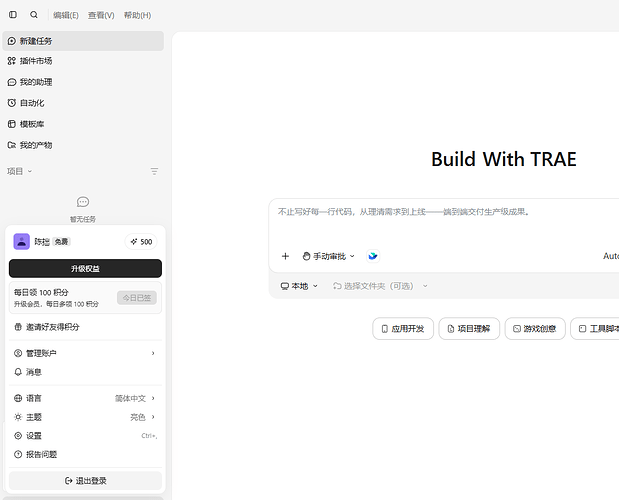Screen dimensions: 619x500
Task: Click the 免费 plan badge
Action: click(61, 242)
